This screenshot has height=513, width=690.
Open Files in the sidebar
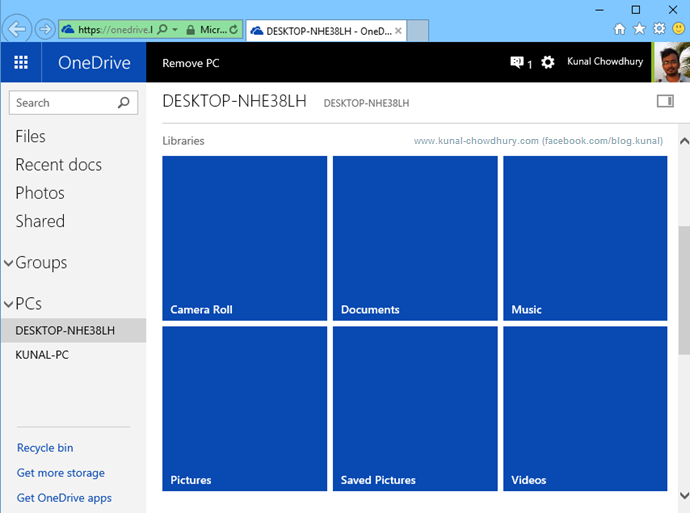[30, 136]
